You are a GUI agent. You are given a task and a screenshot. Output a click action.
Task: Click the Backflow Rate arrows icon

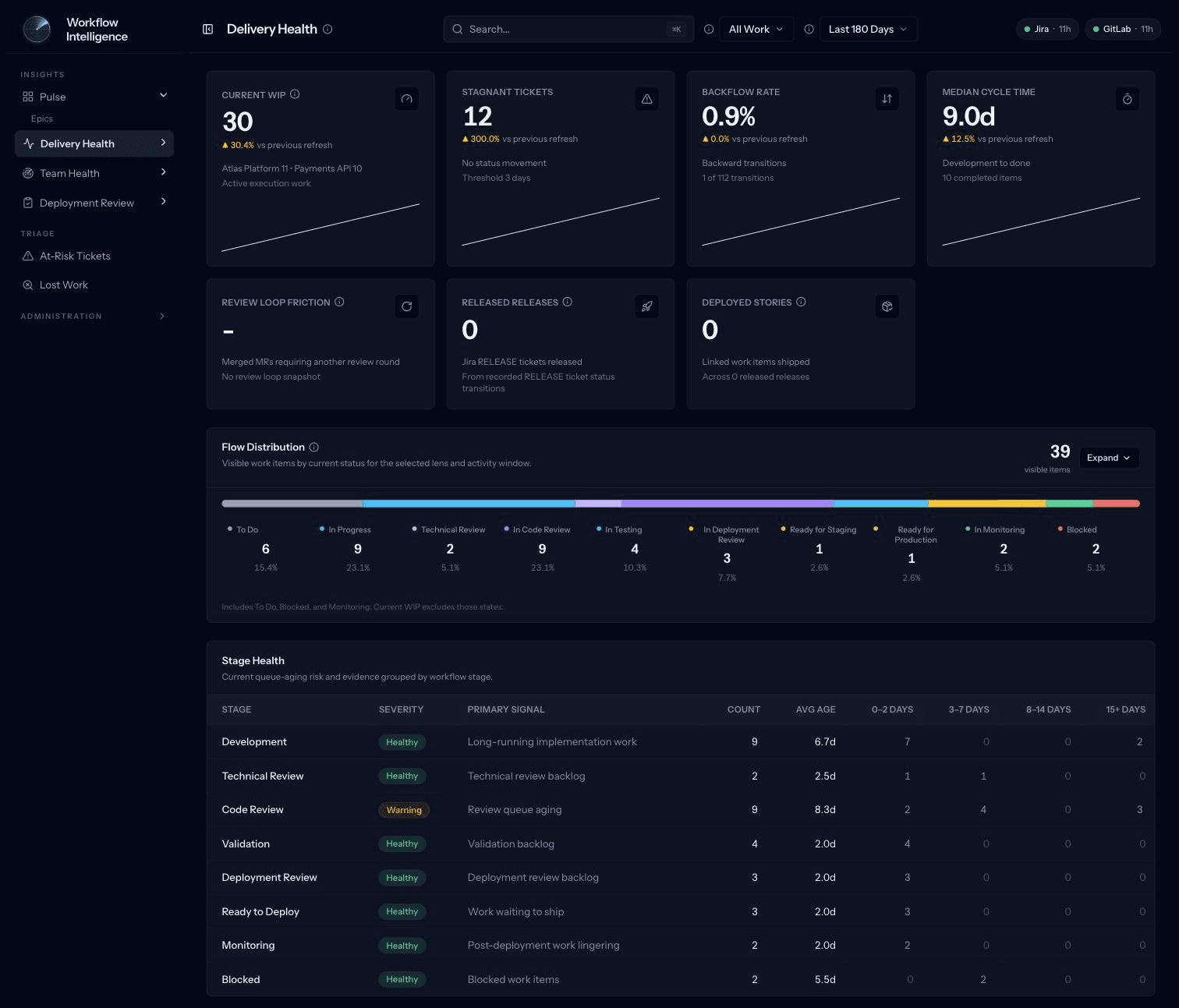(x=887, y=99)
